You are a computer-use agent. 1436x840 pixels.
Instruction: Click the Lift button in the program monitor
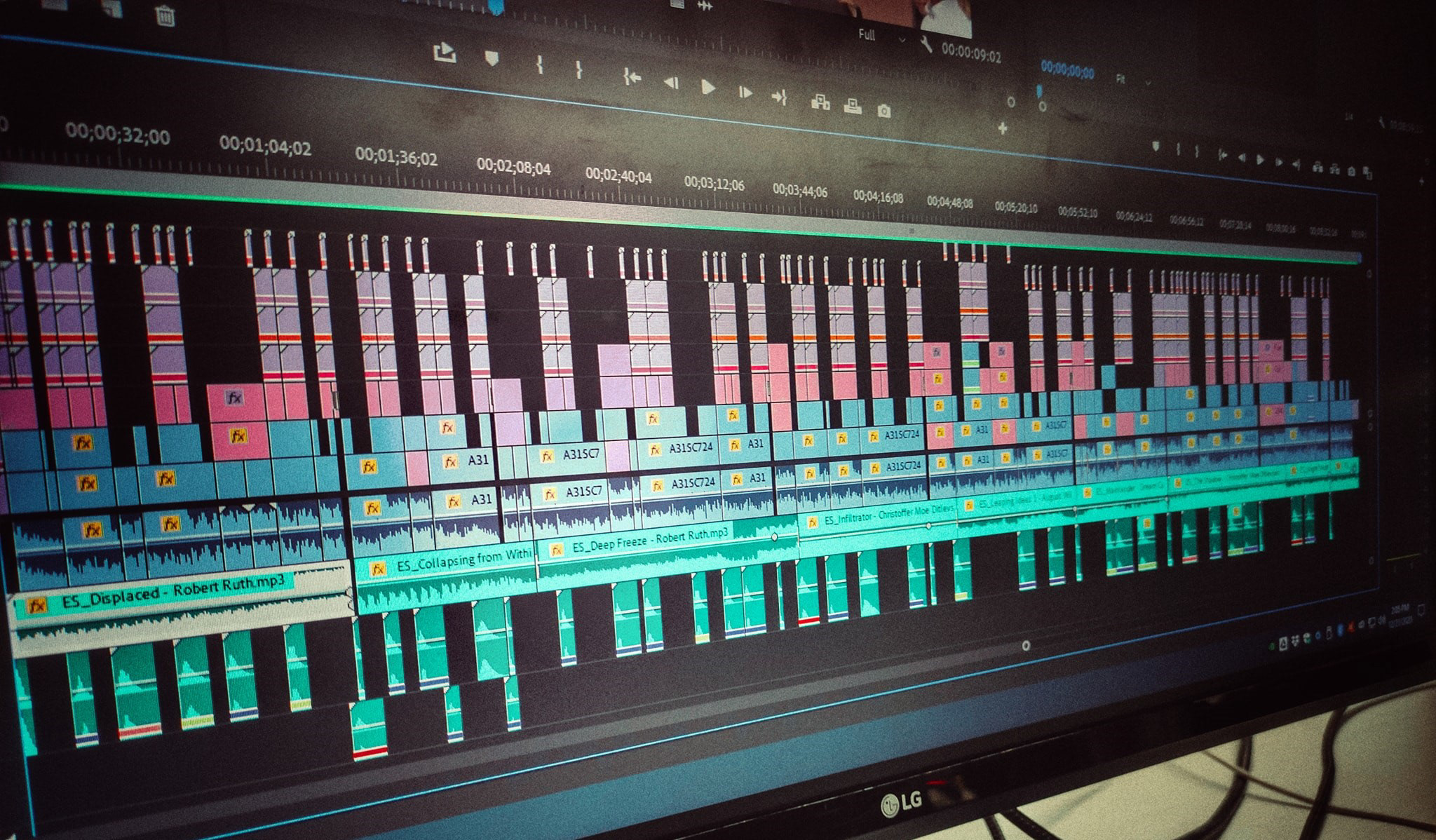pos(1318,168)
